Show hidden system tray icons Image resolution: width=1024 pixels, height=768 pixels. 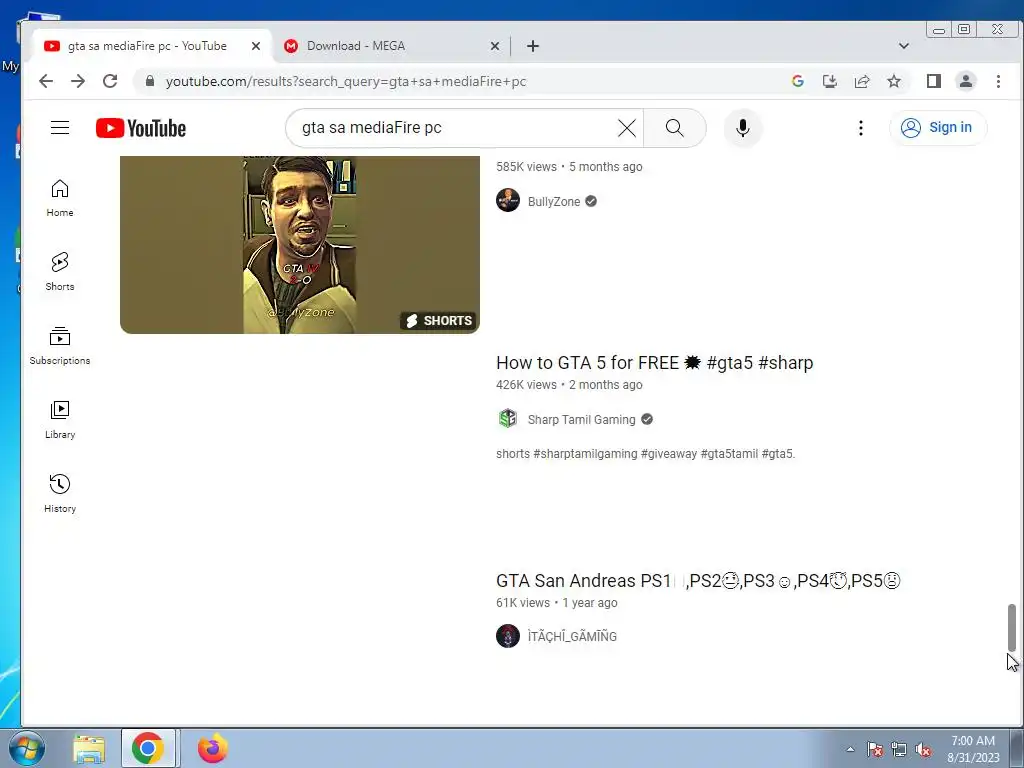[x=850, y=749]
